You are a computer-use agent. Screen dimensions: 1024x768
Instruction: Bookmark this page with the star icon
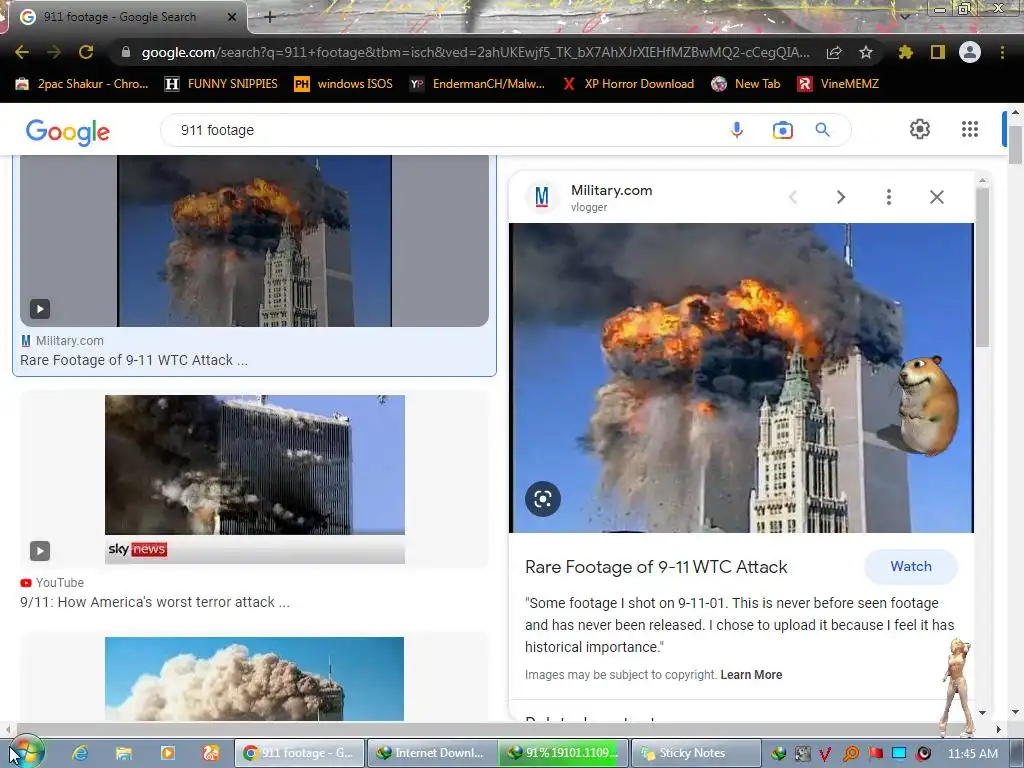866,52
